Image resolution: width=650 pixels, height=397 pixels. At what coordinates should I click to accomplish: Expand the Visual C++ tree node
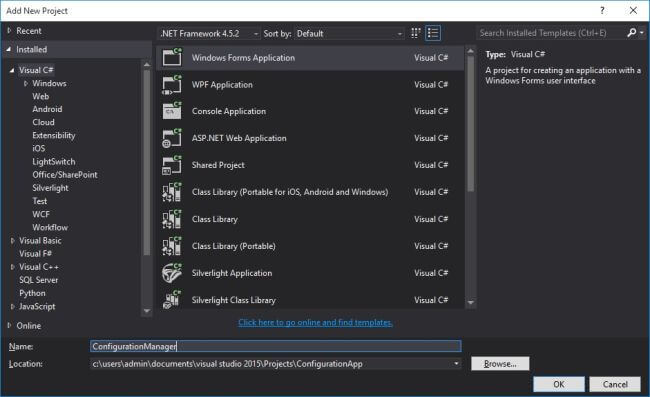click(12, 267)
